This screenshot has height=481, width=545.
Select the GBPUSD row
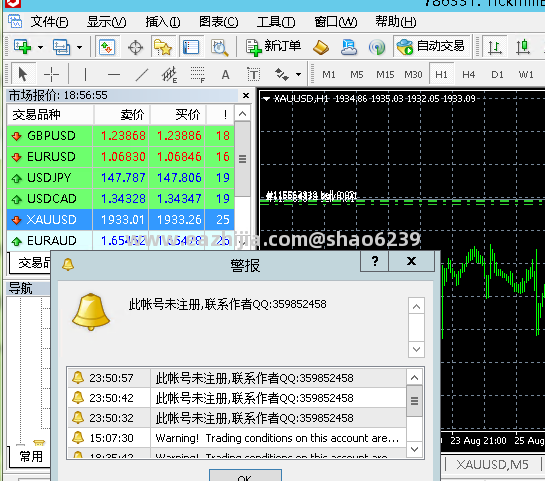tap(120, 136)
